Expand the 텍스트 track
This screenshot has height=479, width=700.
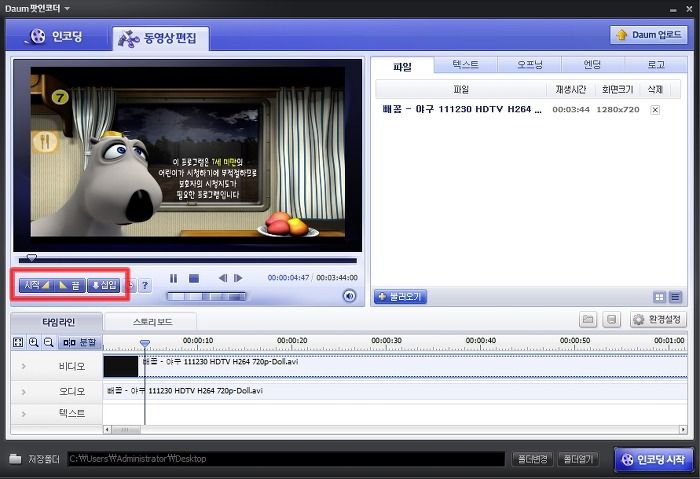[x=24, y=414]
